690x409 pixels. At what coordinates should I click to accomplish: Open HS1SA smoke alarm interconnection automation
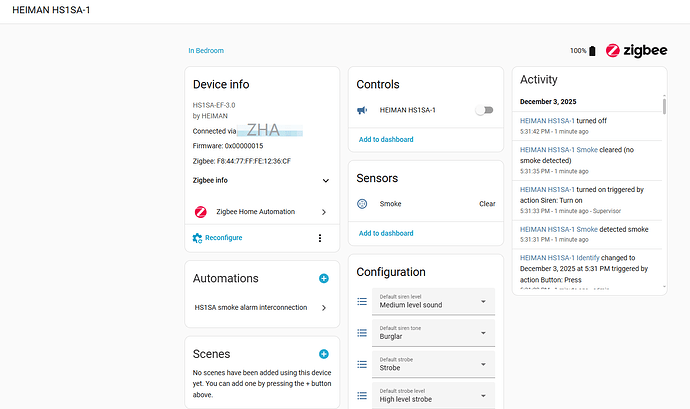point(262,308)
